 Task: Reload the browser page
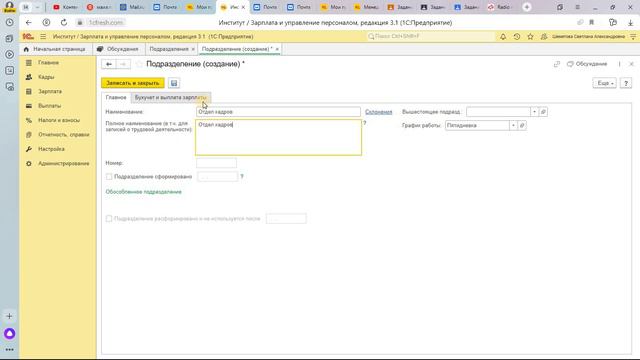click(x=64, y=22)
